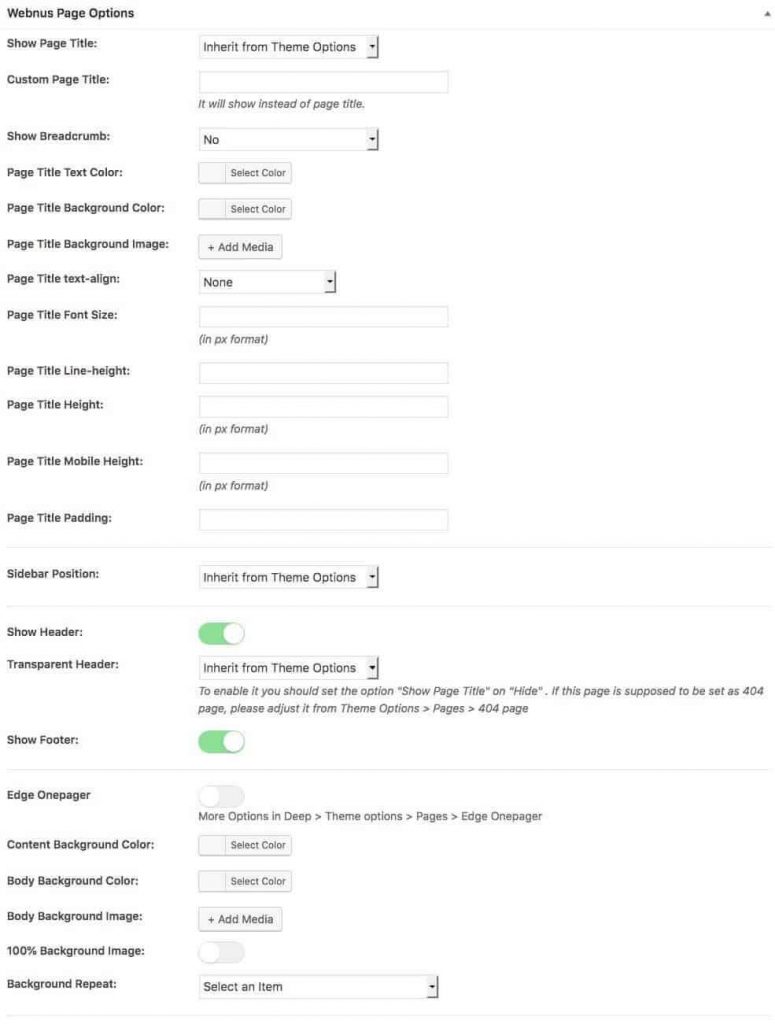Screen dimensions: 775x1024
Task: Click the 'Sidebar Position:' label
Action: click(53, 574)
